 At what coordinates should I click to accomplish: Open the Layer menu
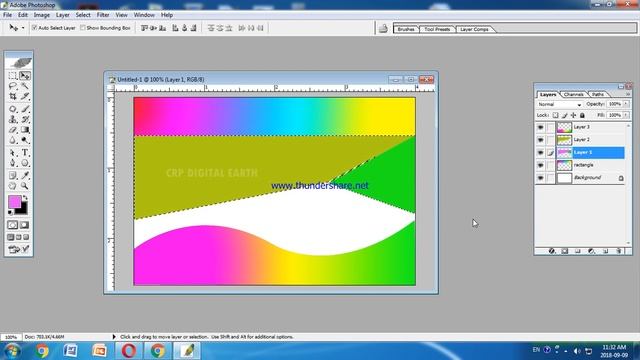click(x=62, y=15)
